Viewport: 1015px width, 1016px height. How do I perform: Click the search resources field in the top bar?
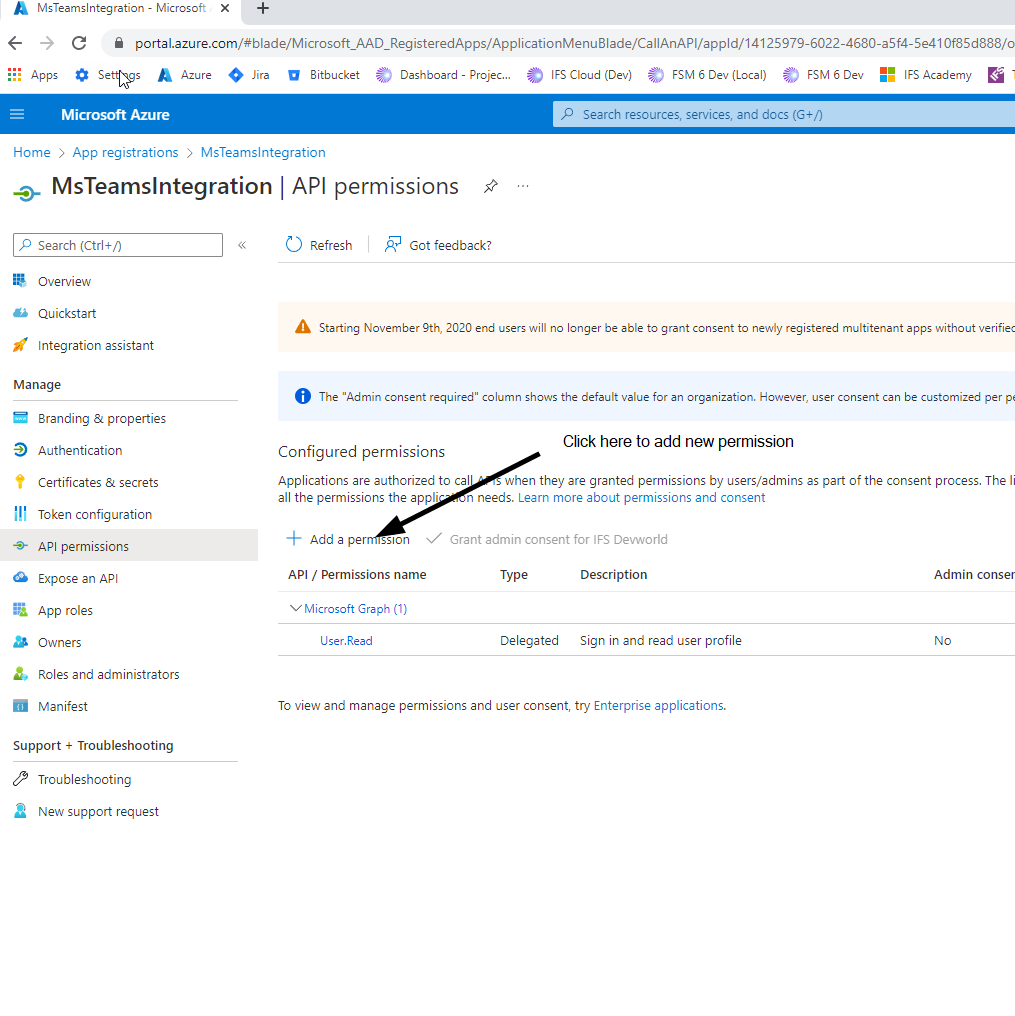point(780,114)
